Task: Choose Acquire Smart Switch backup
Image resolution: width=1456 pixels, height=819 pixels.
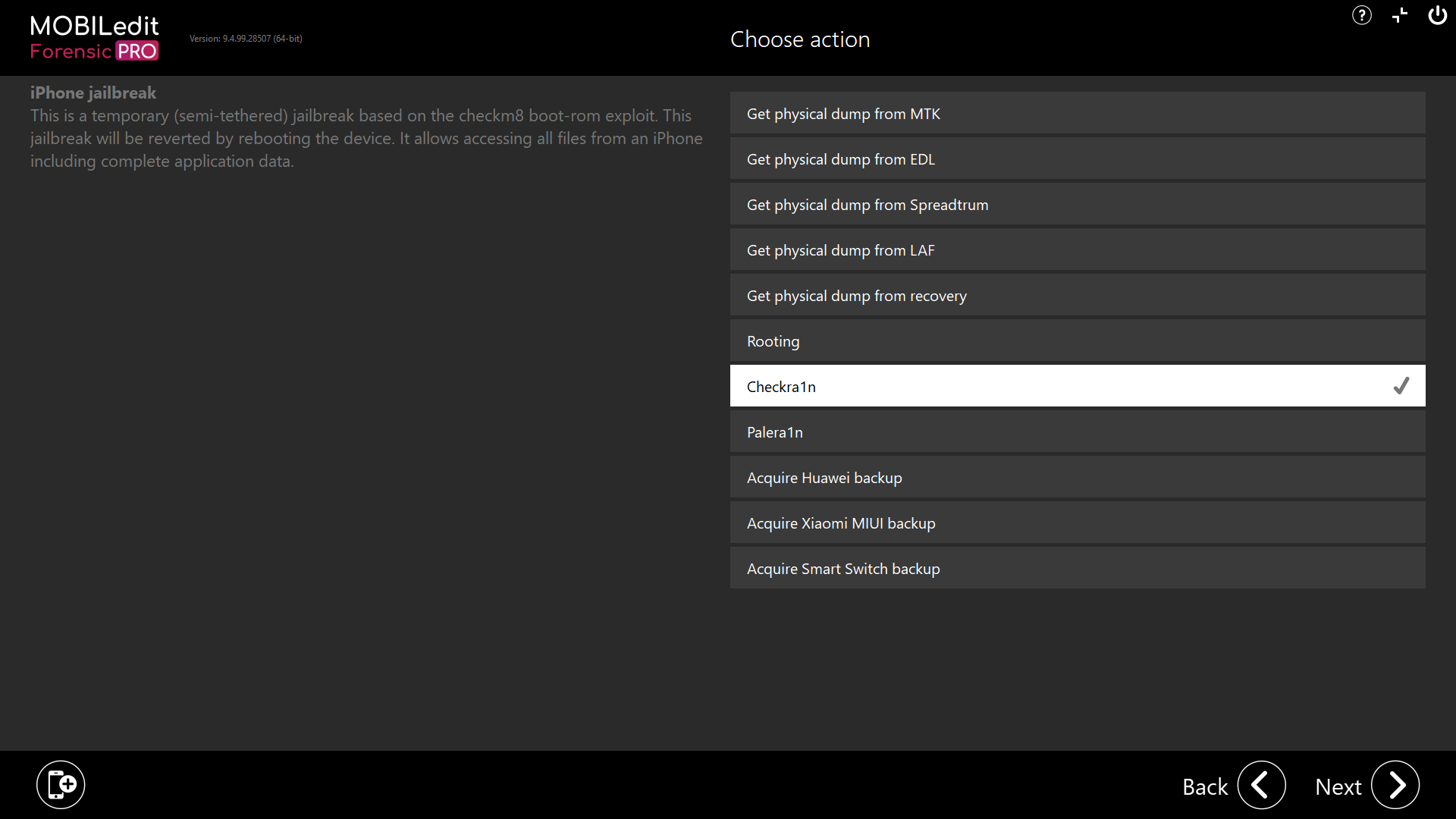Action: pos(1077,568)
